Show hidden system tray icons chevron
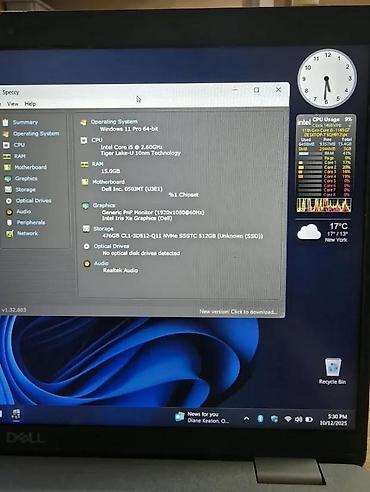 246,418
